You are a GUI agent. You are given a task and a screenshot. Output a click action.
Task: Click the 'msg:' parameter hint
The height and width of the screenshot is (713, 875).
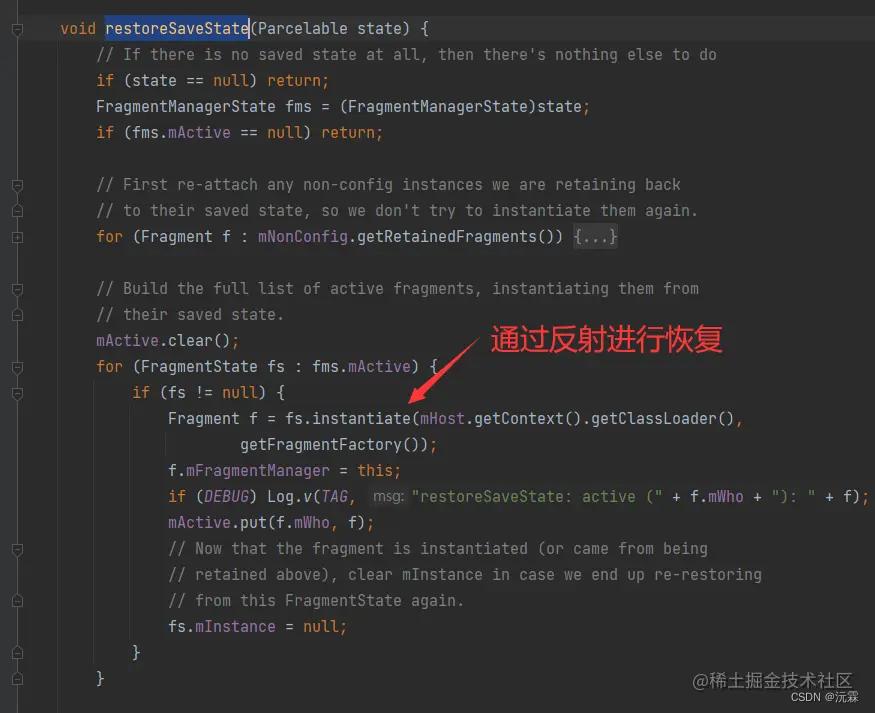388,497
